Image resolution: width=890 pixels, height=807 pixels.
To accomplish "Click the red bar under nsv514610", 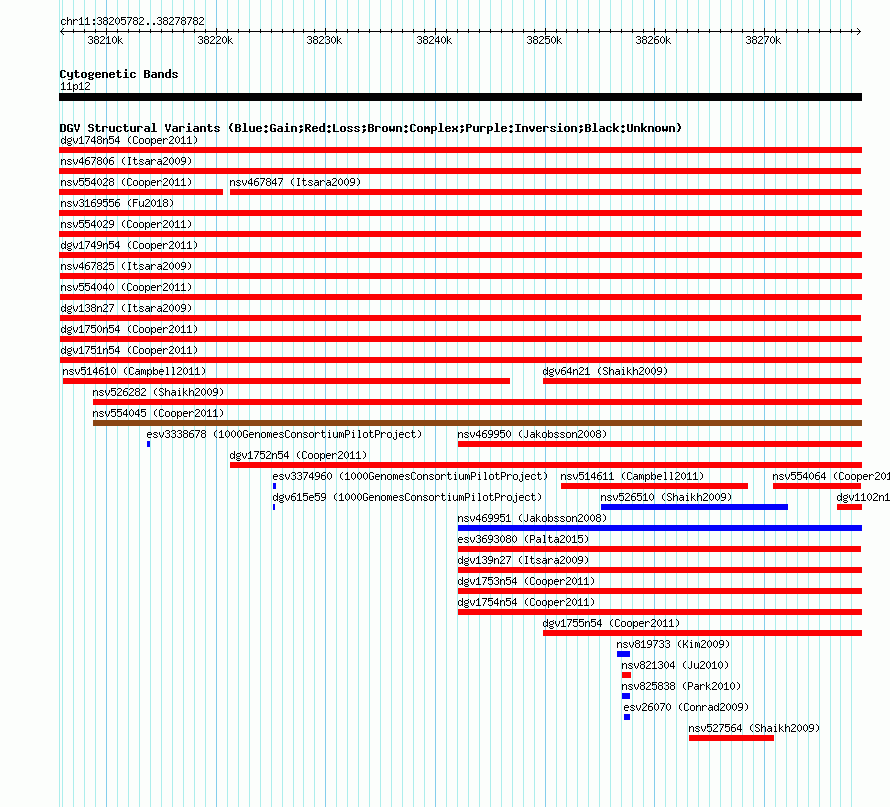I will tap(286, 381).
